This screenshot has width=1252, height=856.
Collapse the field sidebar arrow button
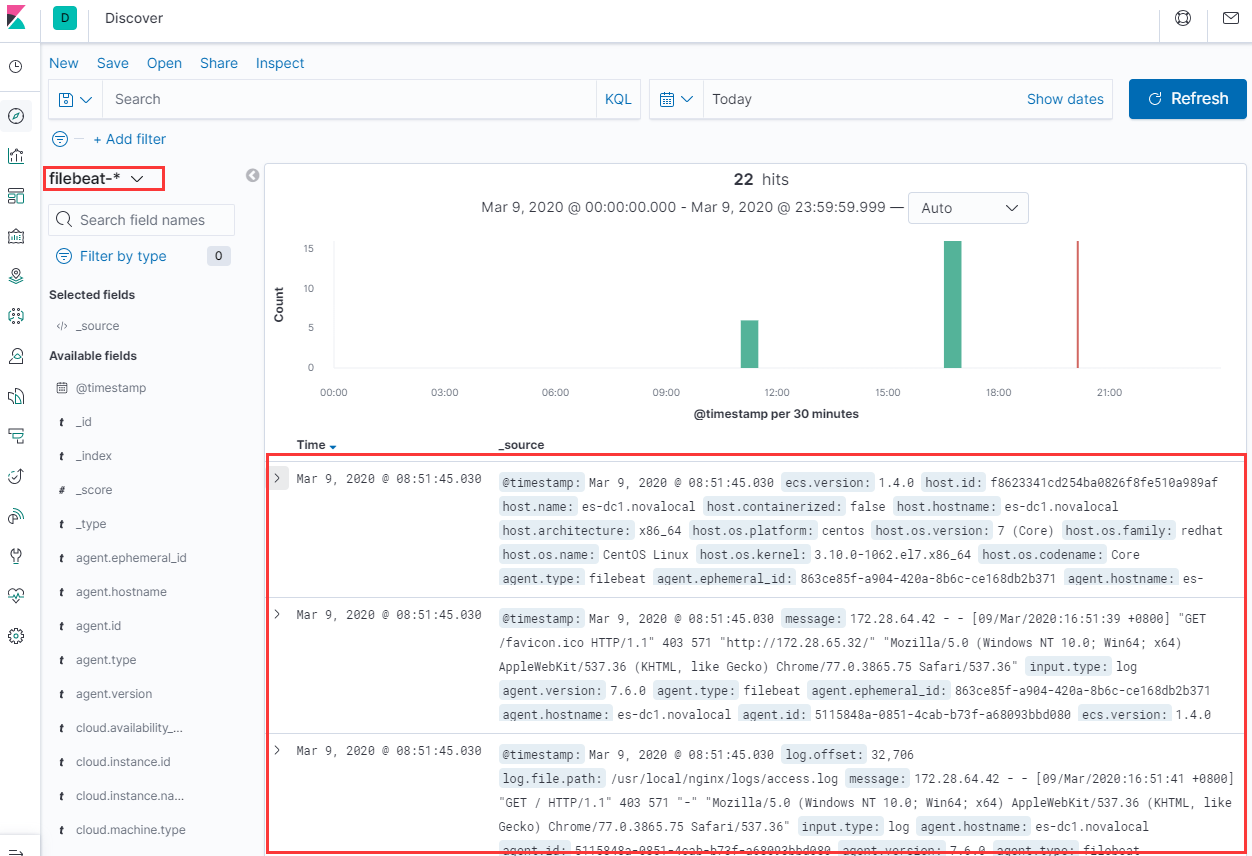pyautogui.click(x=253, y=176)
